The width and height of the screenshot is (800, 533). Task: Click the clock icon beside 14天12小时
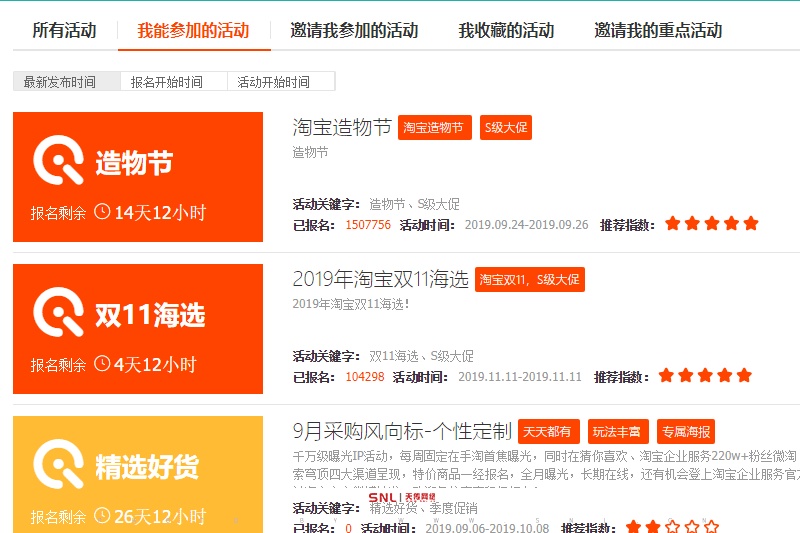pos(102,212)
